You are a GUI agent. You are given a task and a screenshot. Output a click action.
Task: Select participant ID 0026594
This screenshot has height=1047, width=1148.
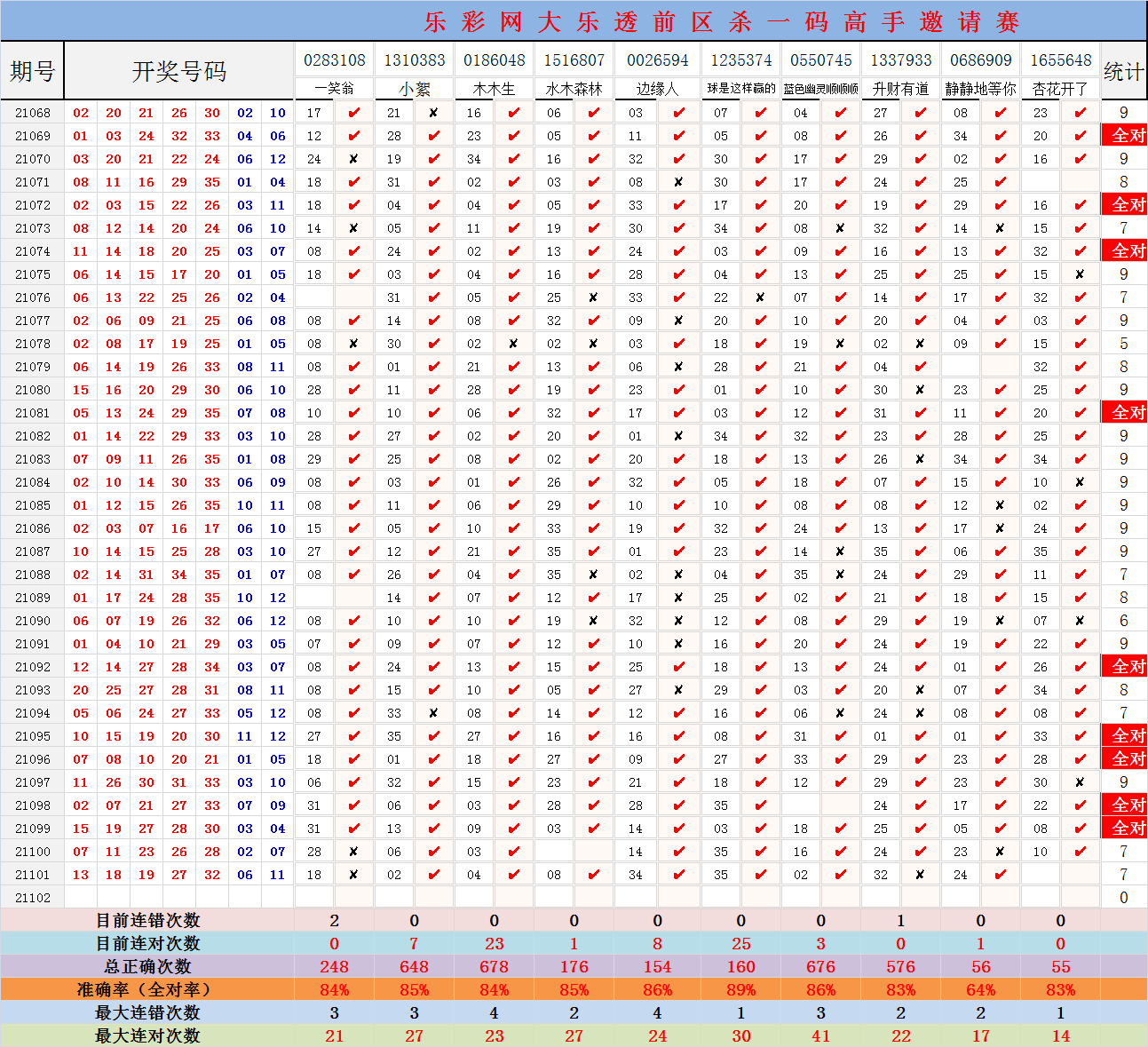657,59
